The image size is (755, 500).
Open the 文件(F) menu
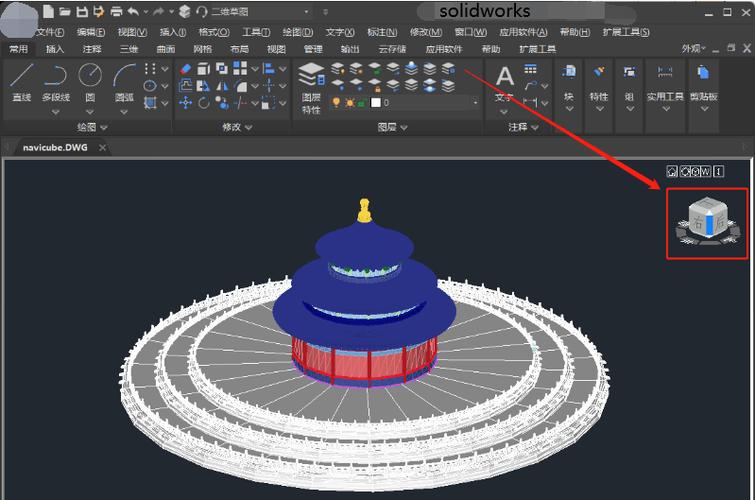pyautogui.click(x=50, y=32)
